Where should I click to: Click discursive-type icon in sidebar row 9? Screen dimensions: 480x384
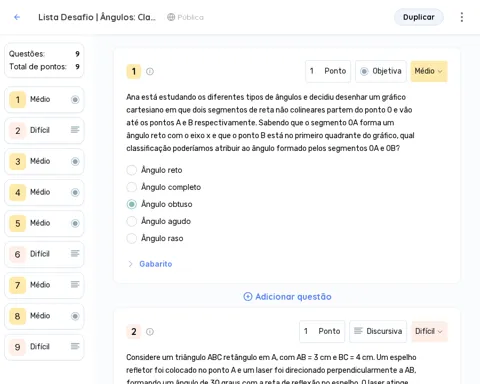point(75,346)
